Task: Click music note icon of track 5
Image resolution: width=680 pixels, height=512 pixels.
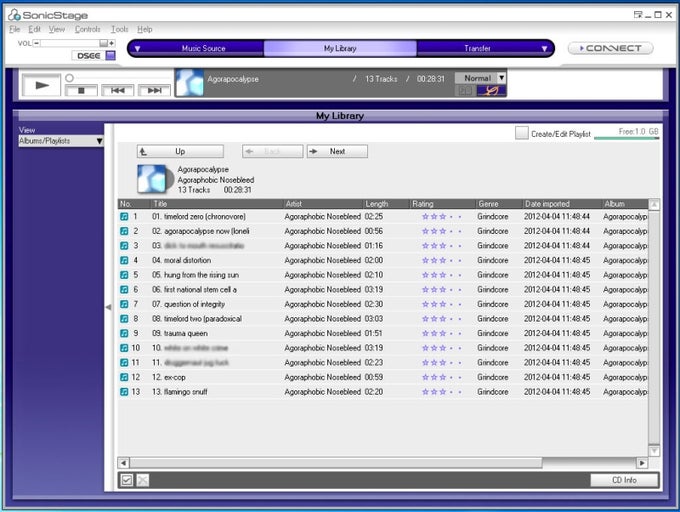Action: tap(124, 275)
